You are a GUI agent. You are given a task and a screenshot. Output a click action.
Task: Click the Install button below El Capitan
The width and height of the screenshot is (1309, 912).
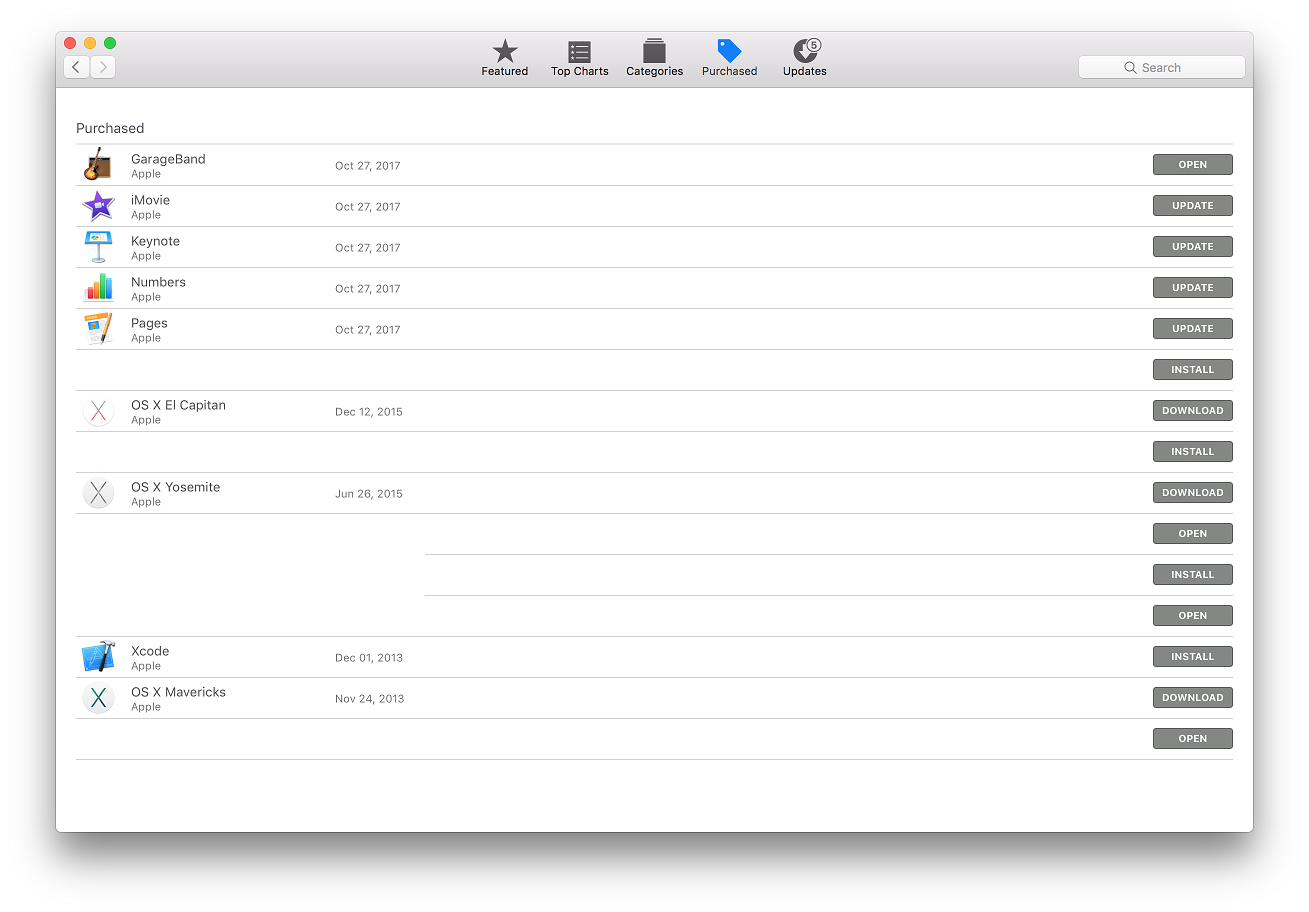[x=1192, y=452]
